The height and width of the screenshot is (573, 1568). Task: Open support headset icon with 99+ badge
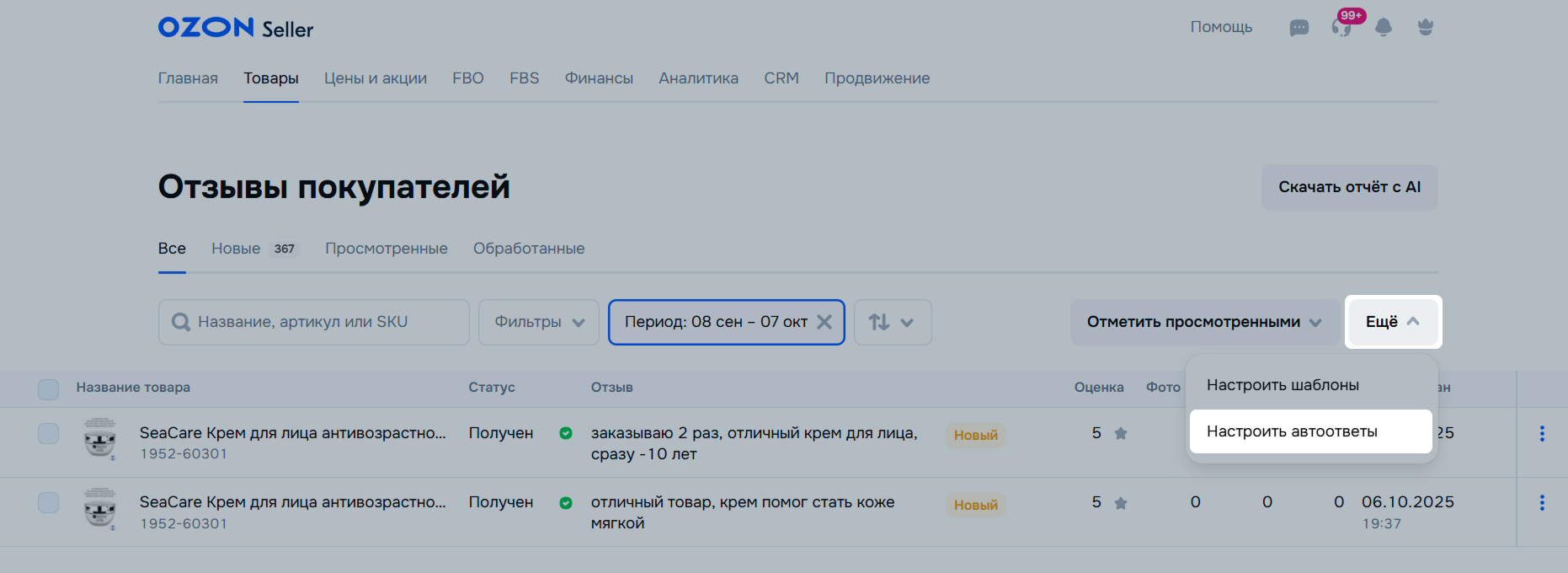[x=1341, y=27]
